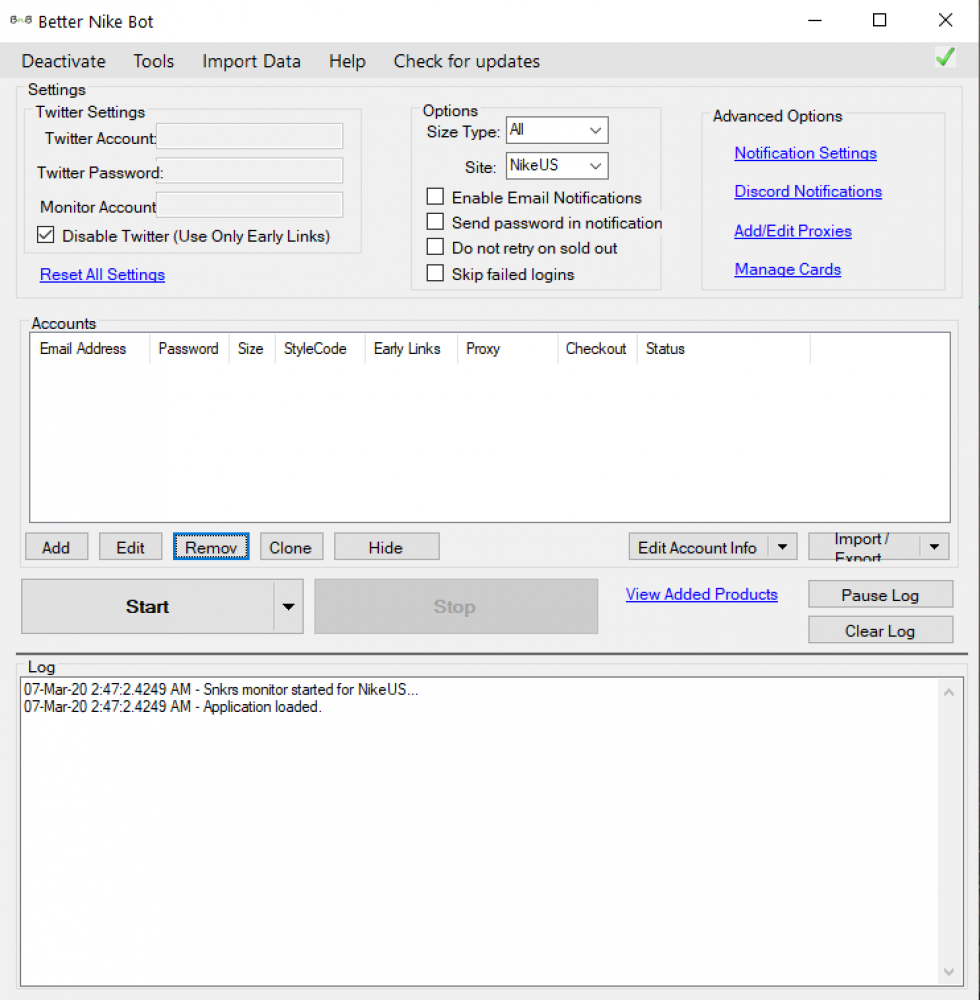Sort by Email Address column header
The width and height of the screenshot is (980, 1000).
[x=90, y=349]
